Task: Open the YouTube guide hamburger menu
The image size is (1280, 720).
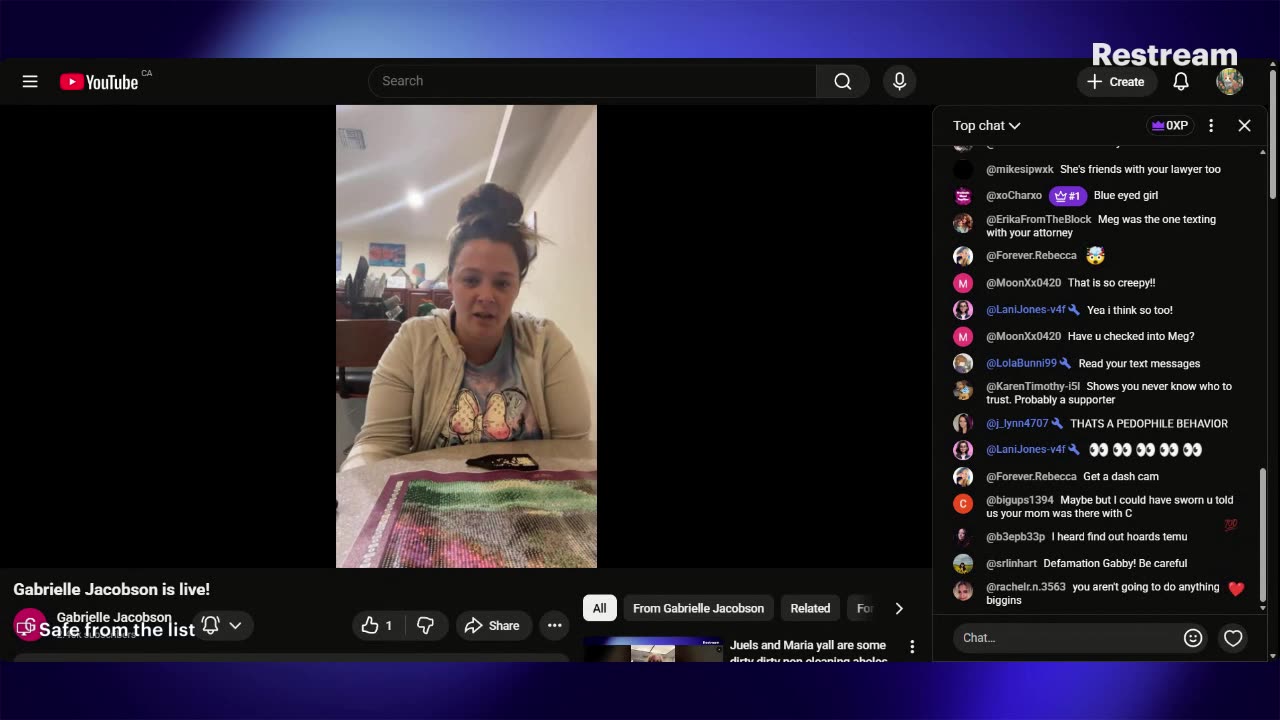Action: point(30,81)
